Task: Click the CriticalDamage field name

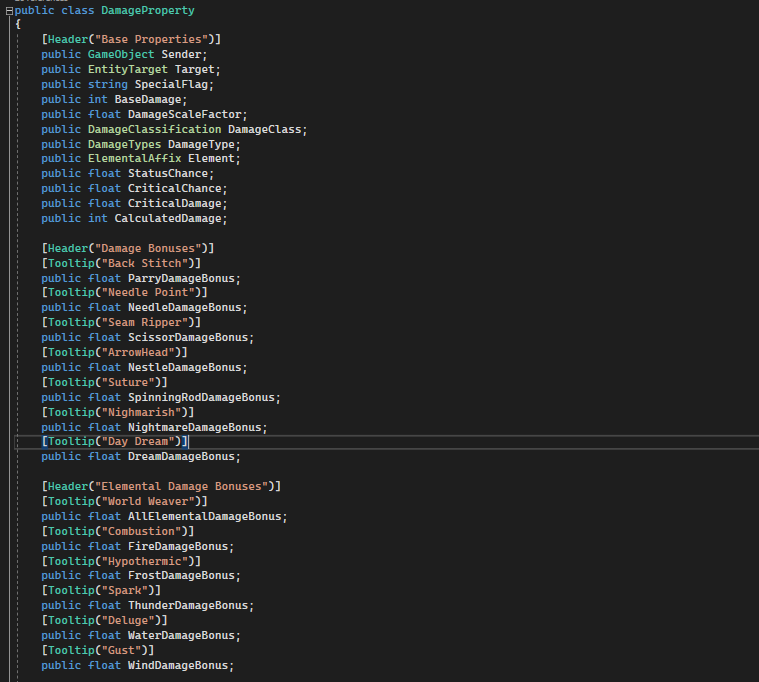Action: [175, 203]
